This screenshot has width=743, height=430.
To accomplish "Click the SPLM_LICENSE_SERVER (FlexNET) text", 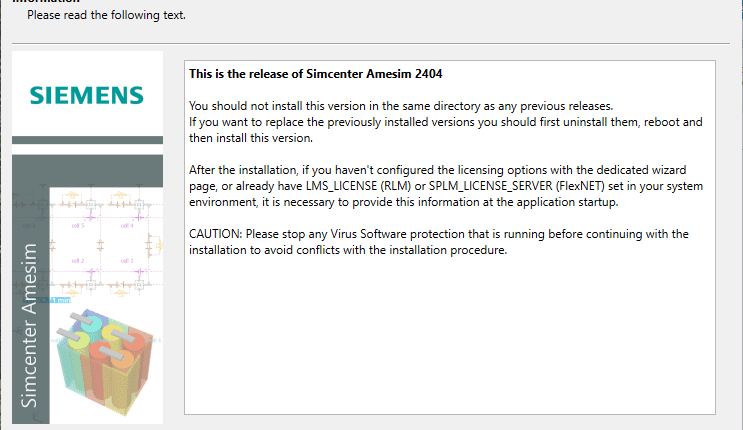I will tap(516, 186).
